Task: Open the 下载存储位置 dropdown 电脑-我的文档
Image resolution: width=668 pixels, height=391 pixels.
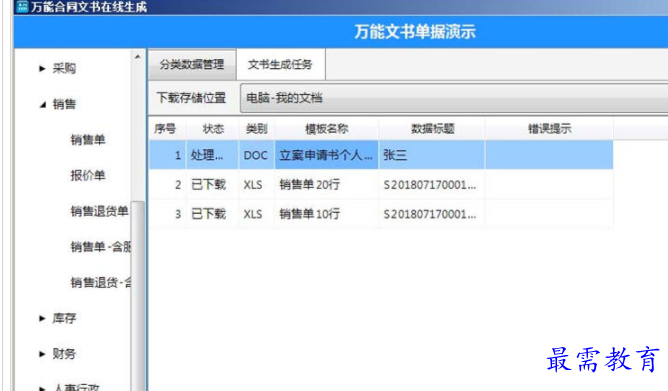Action: click(454, 98)
